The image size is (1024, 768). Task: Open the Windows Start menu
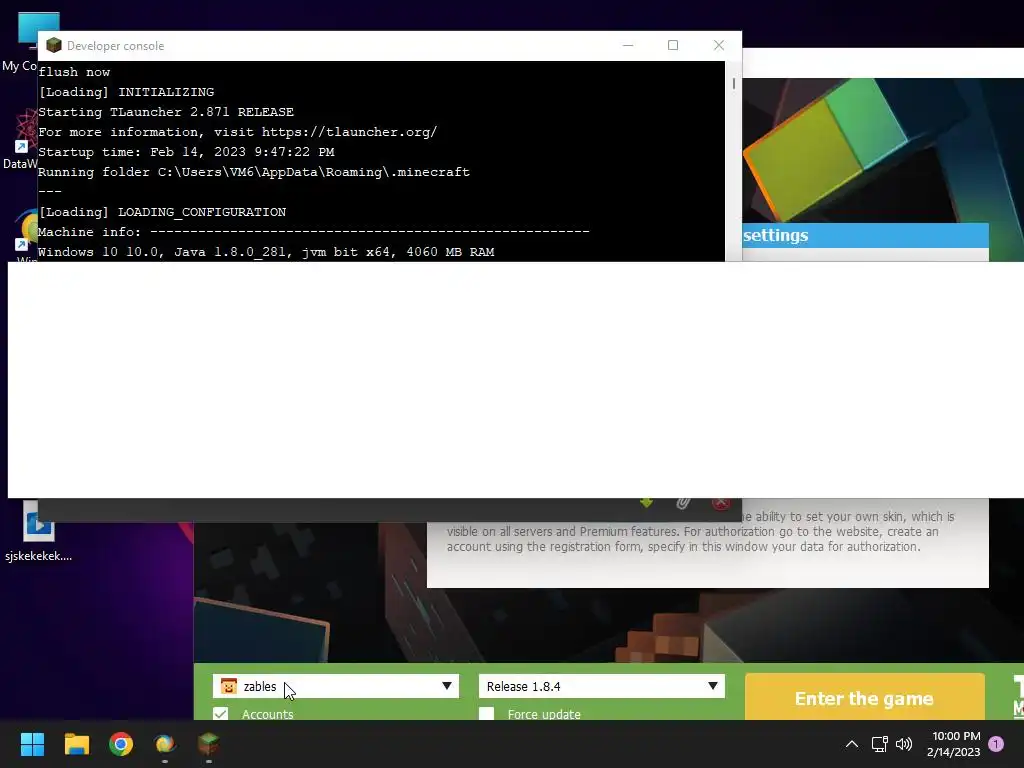(32, 744)
